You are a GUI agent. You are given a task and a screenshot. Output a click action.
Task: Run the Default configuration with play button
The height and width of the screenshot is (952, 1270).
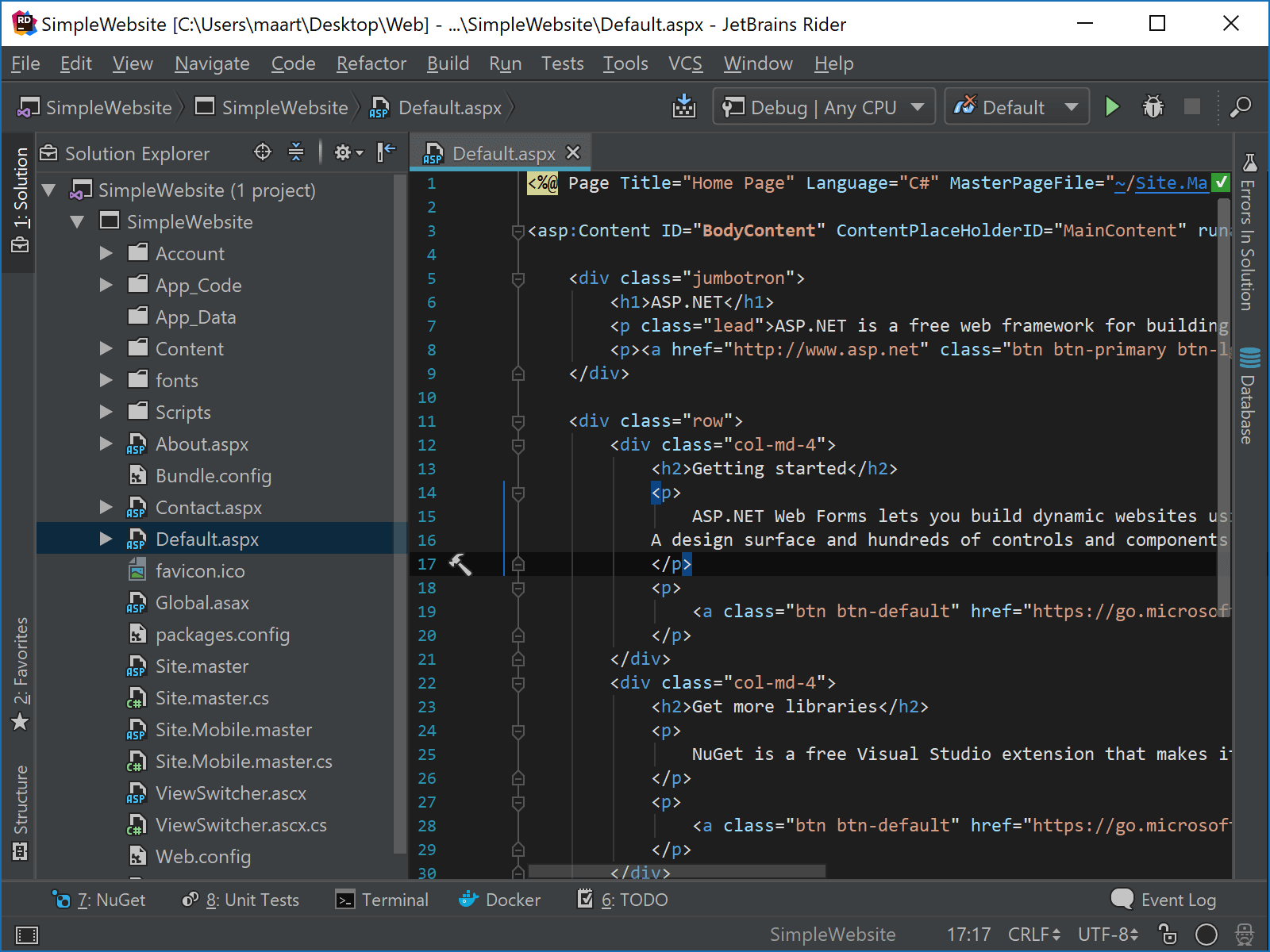(1112, 106)
